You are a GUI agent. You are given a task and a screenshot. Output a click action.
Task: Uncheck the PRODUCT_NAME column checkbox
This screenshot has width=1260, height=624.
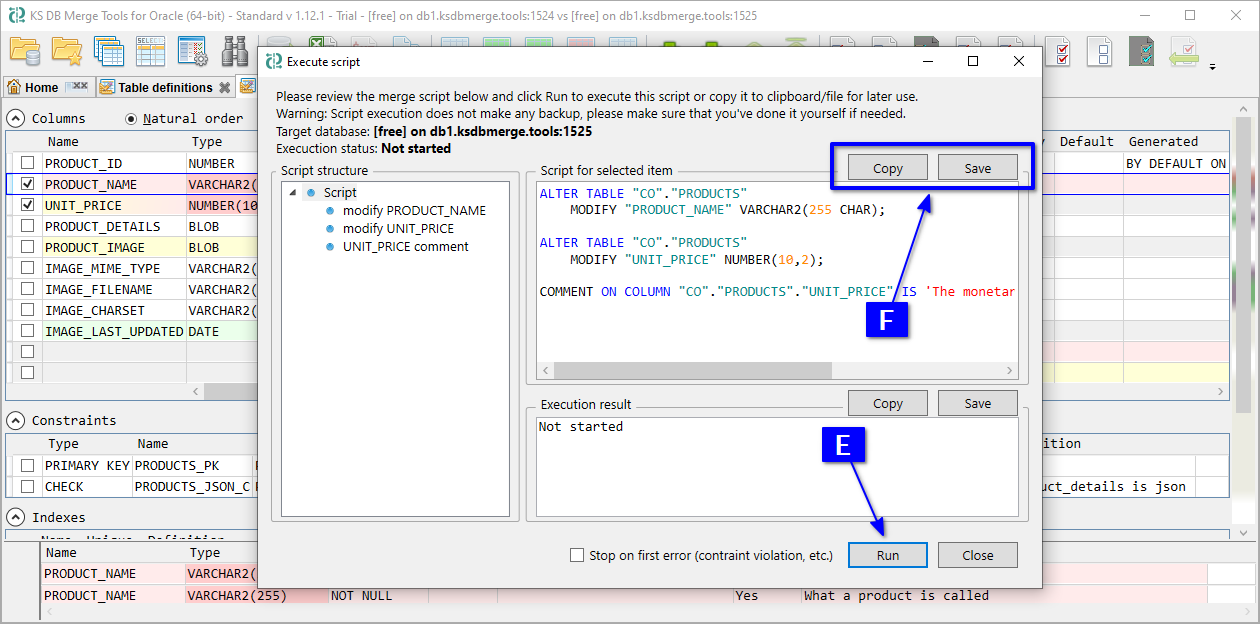coord(28,184)
